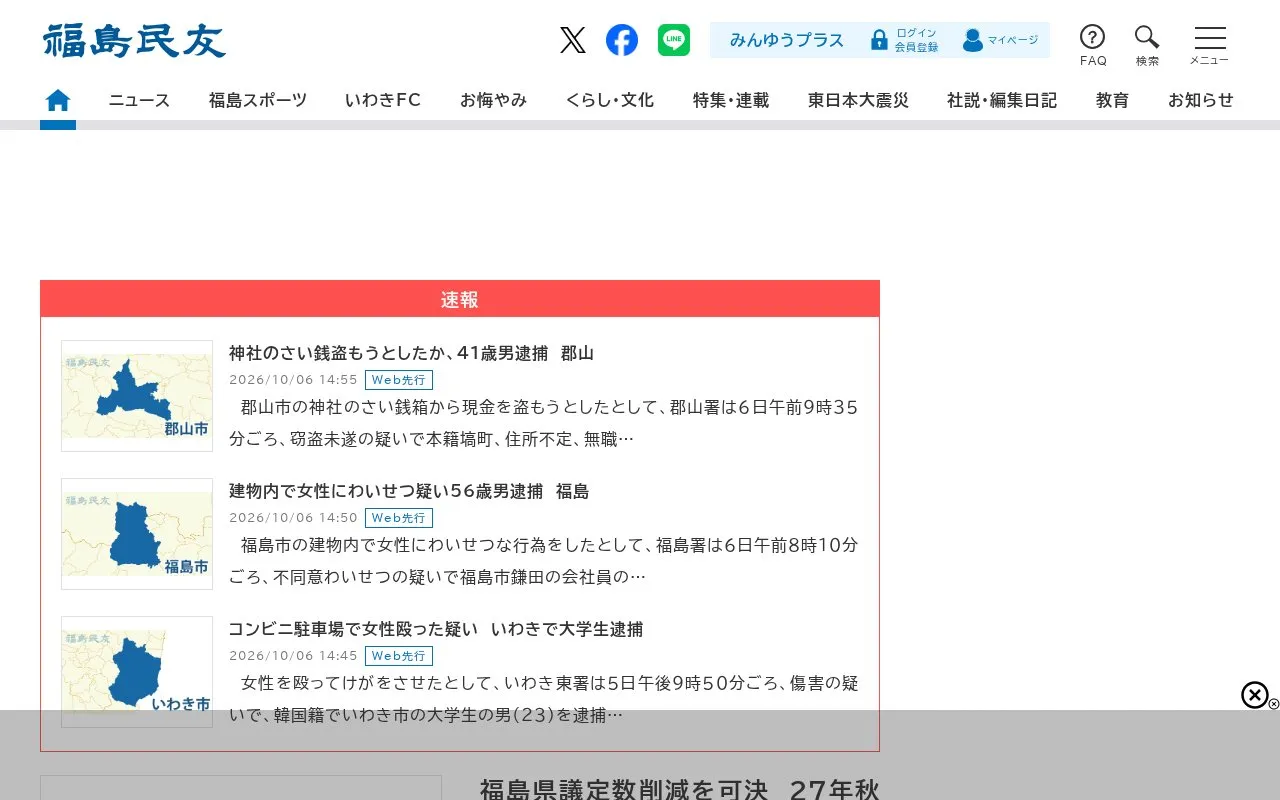
Task: Open the Facebook page icon
Action: (622, 40)
